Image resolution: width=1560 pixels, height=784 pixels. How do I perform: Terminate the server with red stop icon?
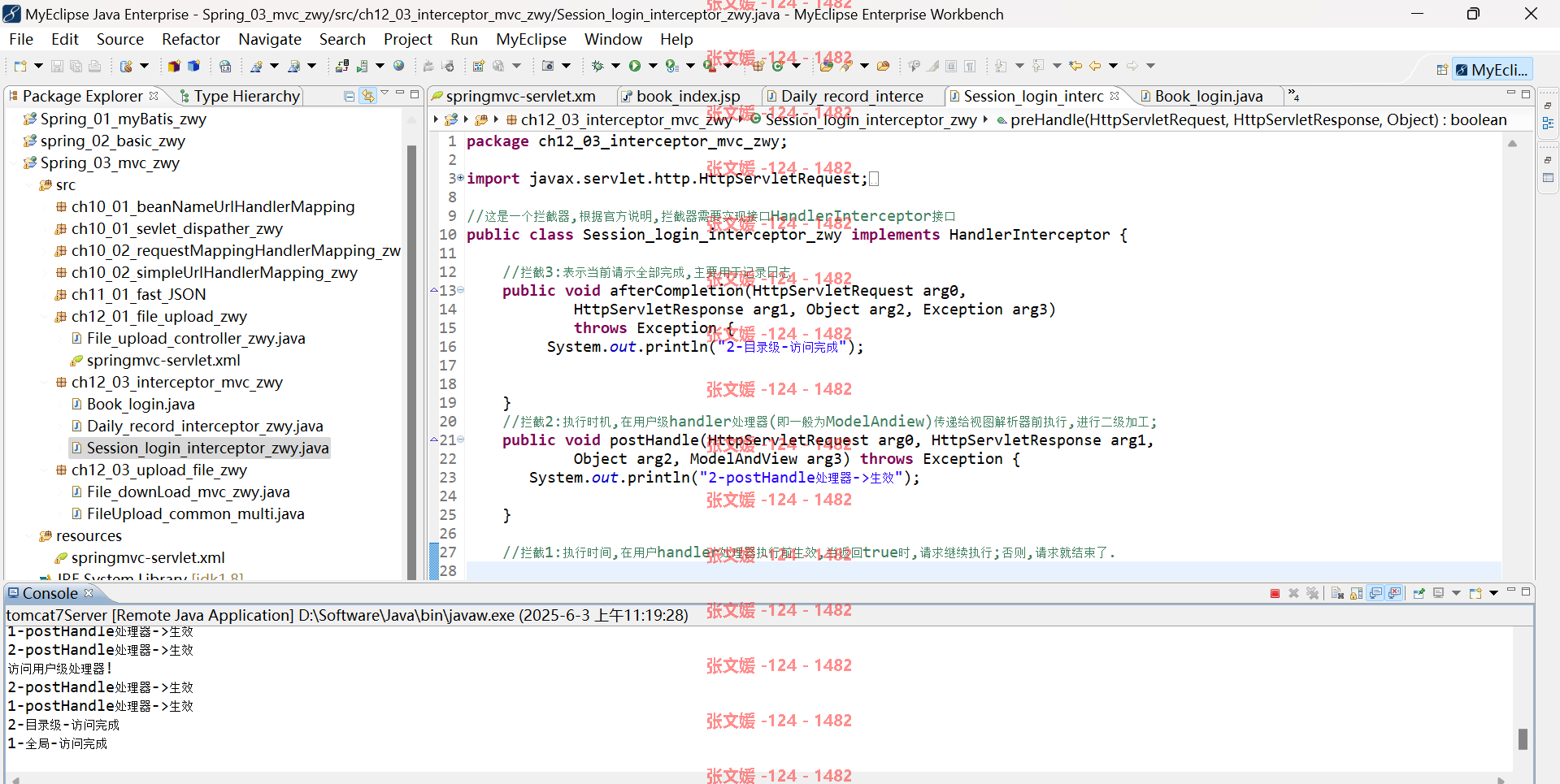tap(1275, 593)
